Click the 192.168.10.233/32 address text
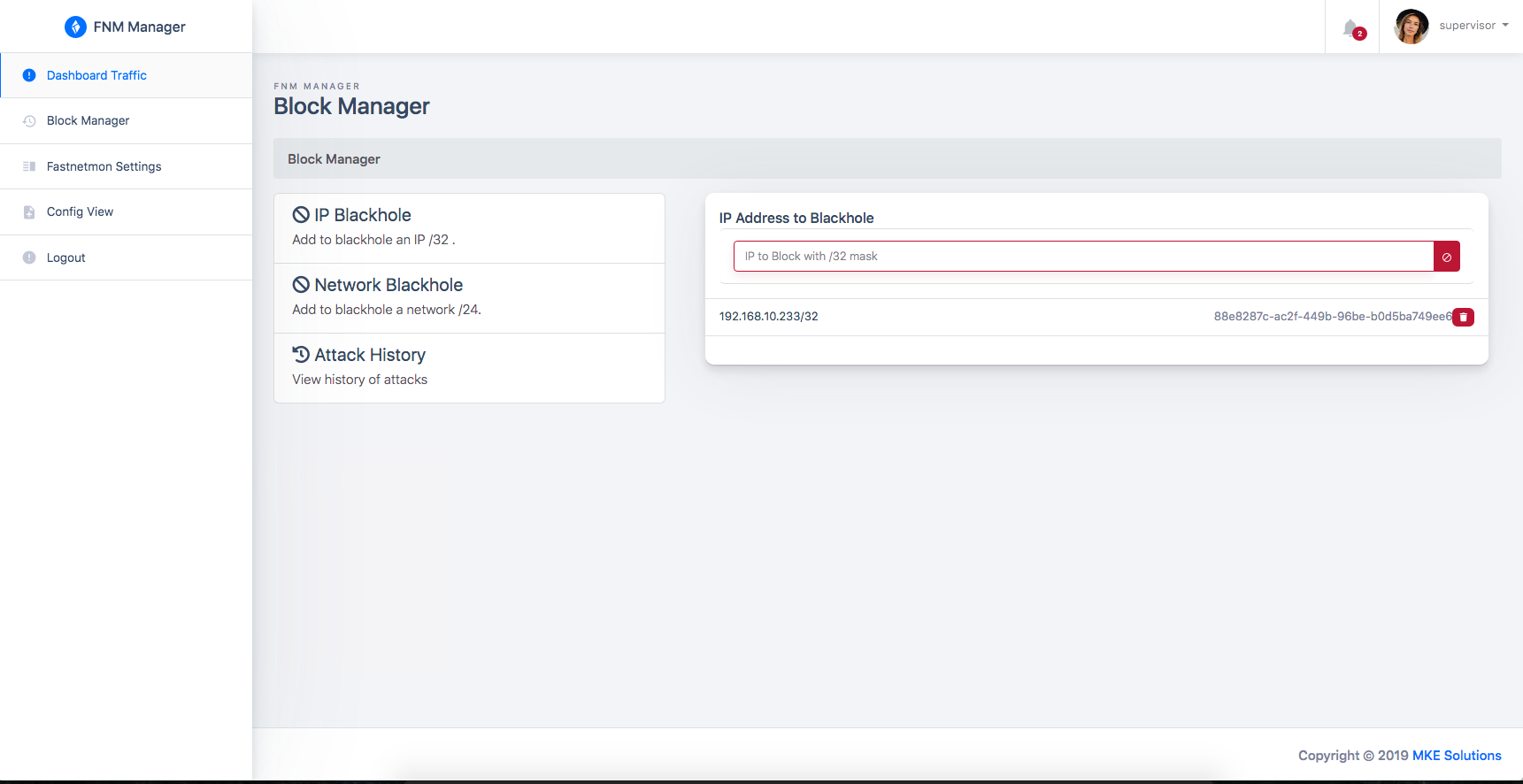Image resolution: width=1523 pixels, height=784 pixels. [768, 317]
